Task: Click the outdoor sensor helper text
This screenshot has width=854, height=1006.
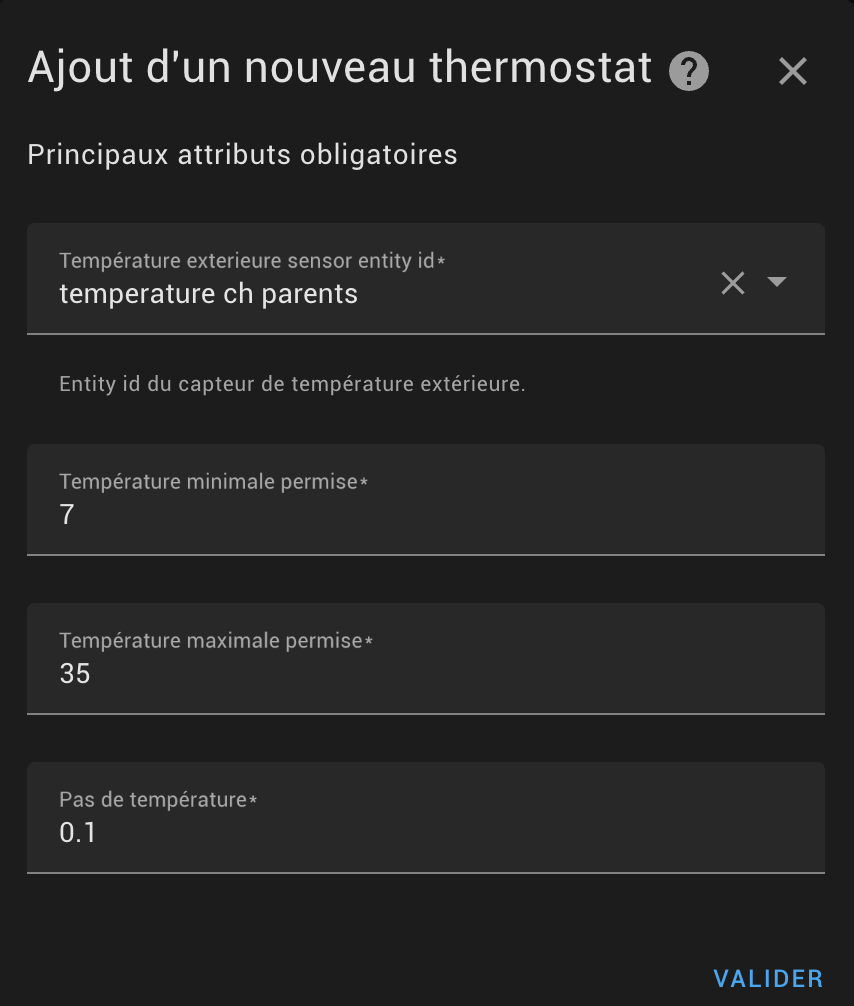Action: pos(292,384)
